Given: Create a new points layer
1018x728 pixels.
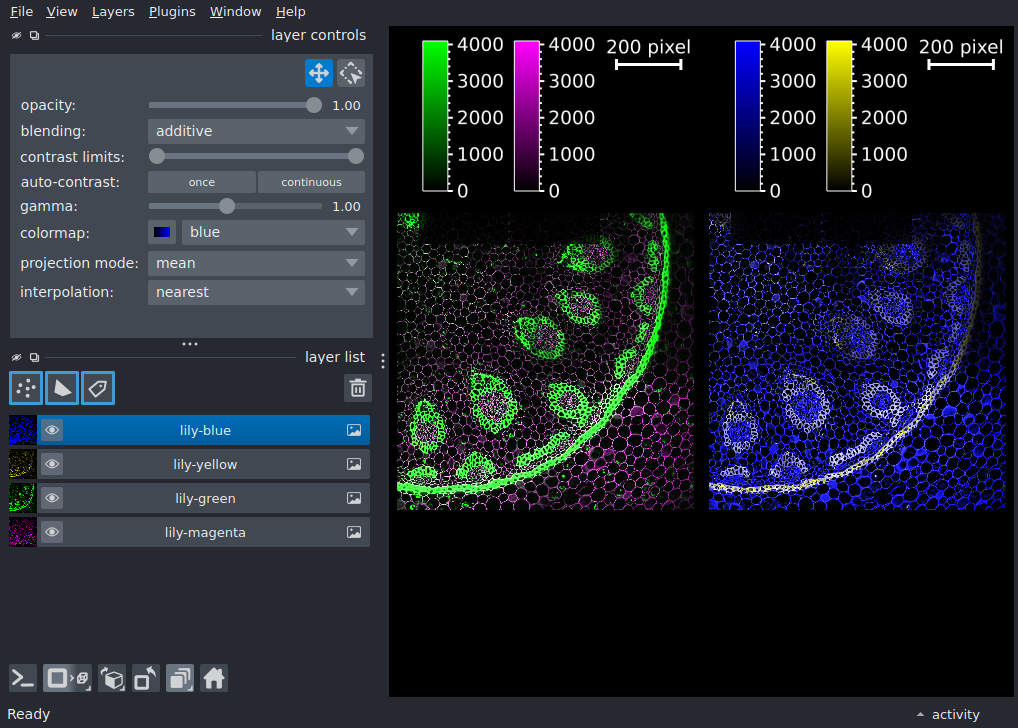Looking at the screenshot, I should [x=26, y=388].
